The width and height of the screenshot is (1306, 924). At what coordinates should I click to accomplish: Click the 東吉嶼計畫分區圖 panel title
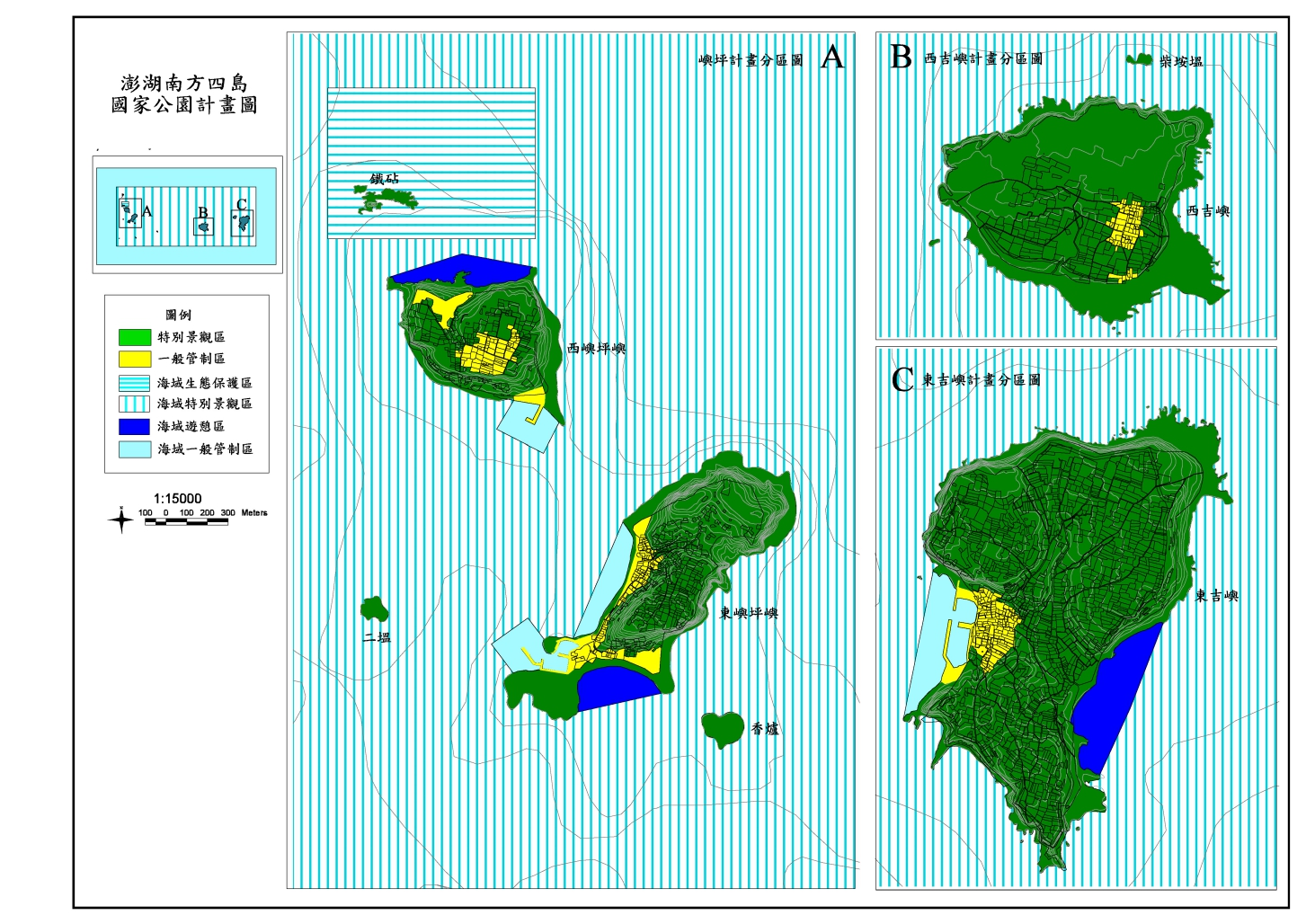tap(982, 380)
